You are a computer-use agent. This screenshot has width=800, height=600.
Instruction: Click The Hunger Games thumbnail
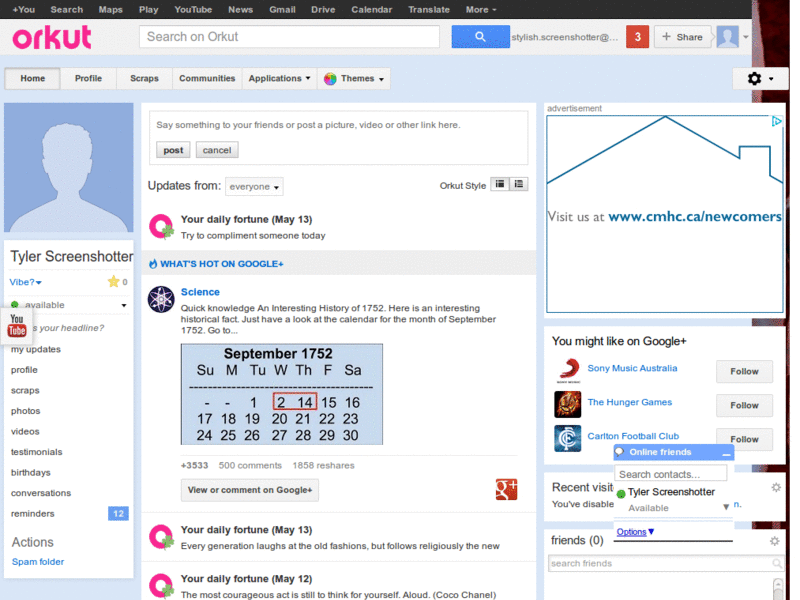(x=567, y=404)
